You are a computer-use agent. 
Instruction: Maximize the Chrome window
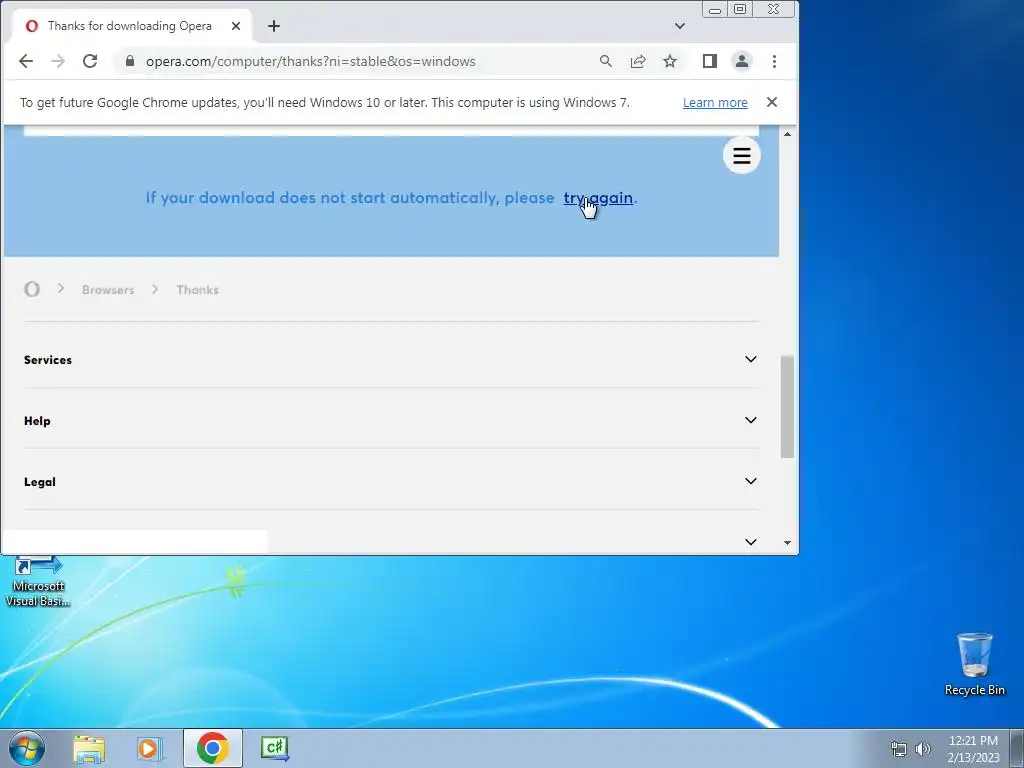pyautogui.click(x=740, y=9)
